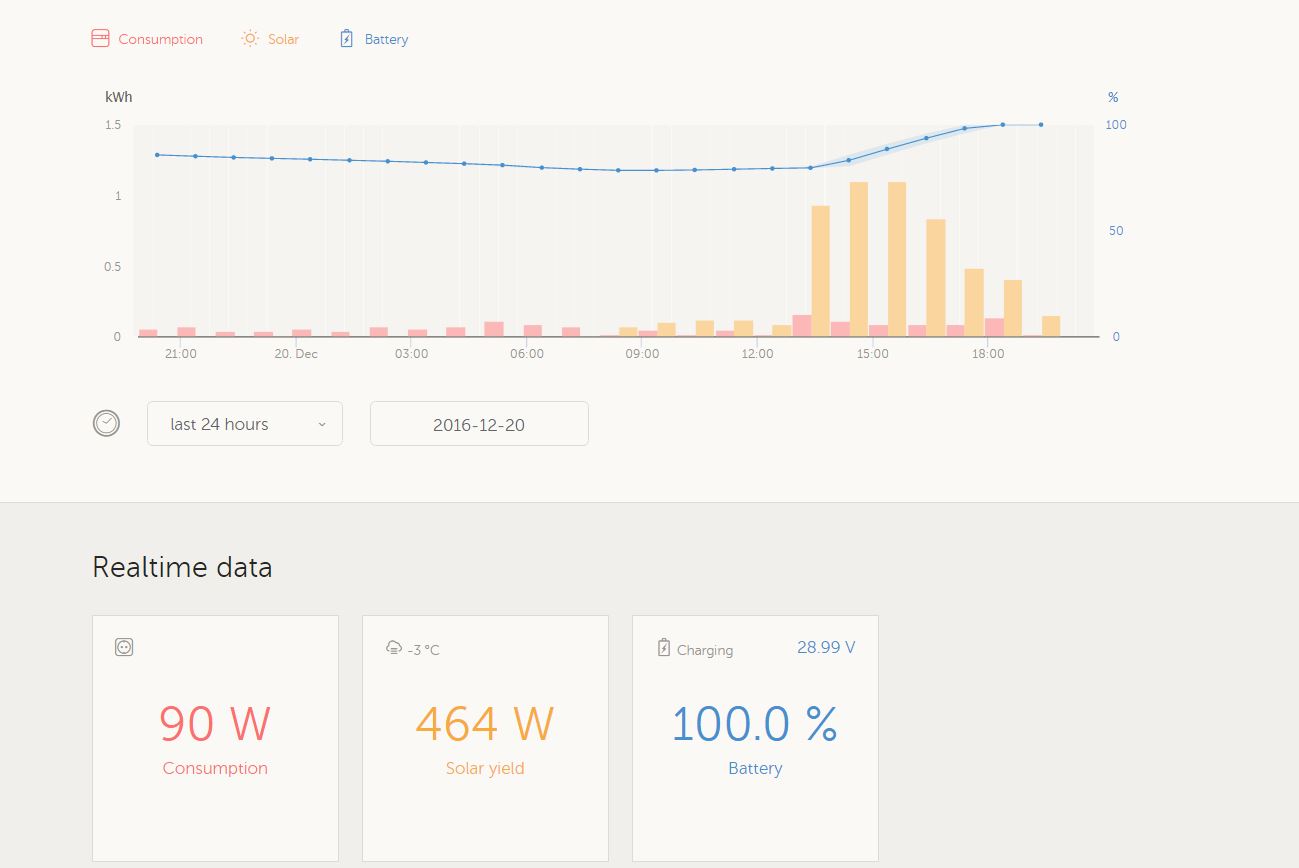Click the Charging status text in the Battery card
The image size is (1299, 868).
[x=705, y=650]
